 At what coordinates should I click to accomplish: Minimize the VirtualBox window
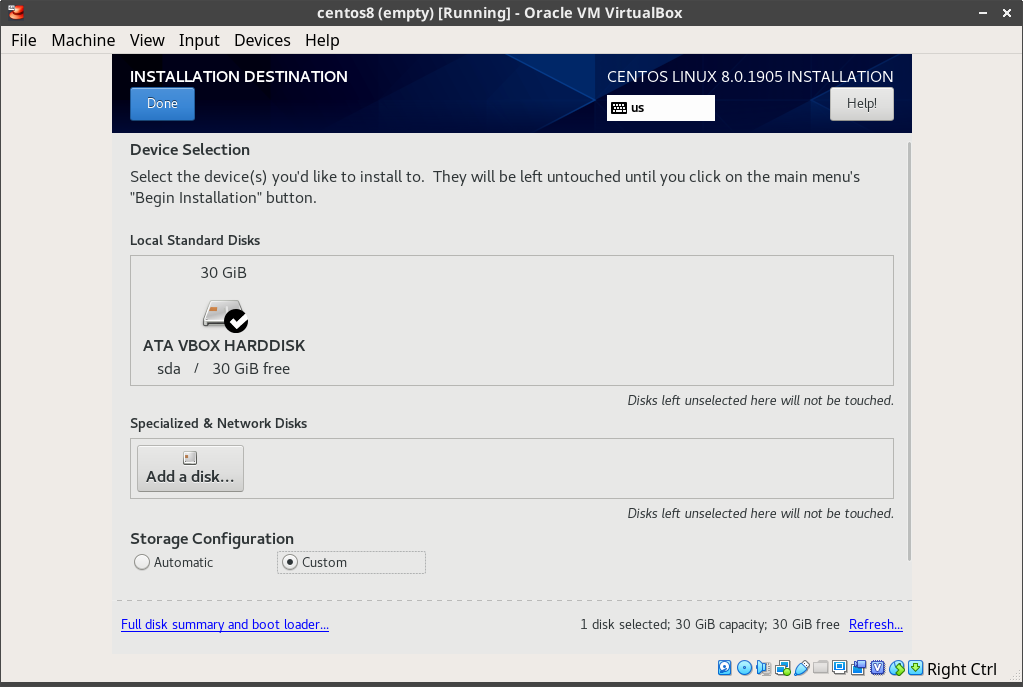coord(983,13)
